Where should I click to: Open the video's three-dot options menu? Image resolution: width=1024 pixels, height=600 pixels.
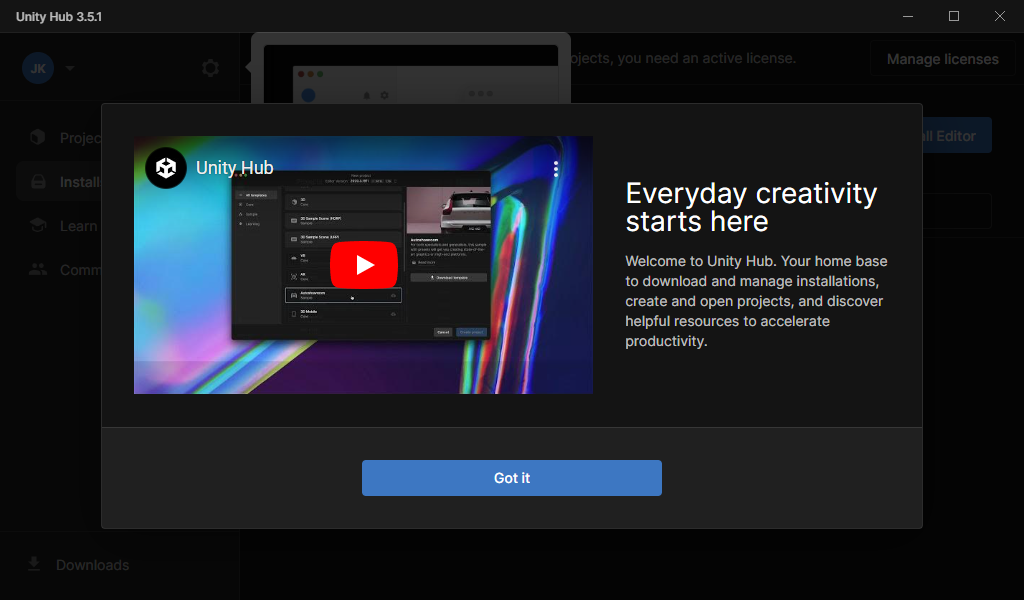coord(556,169)
